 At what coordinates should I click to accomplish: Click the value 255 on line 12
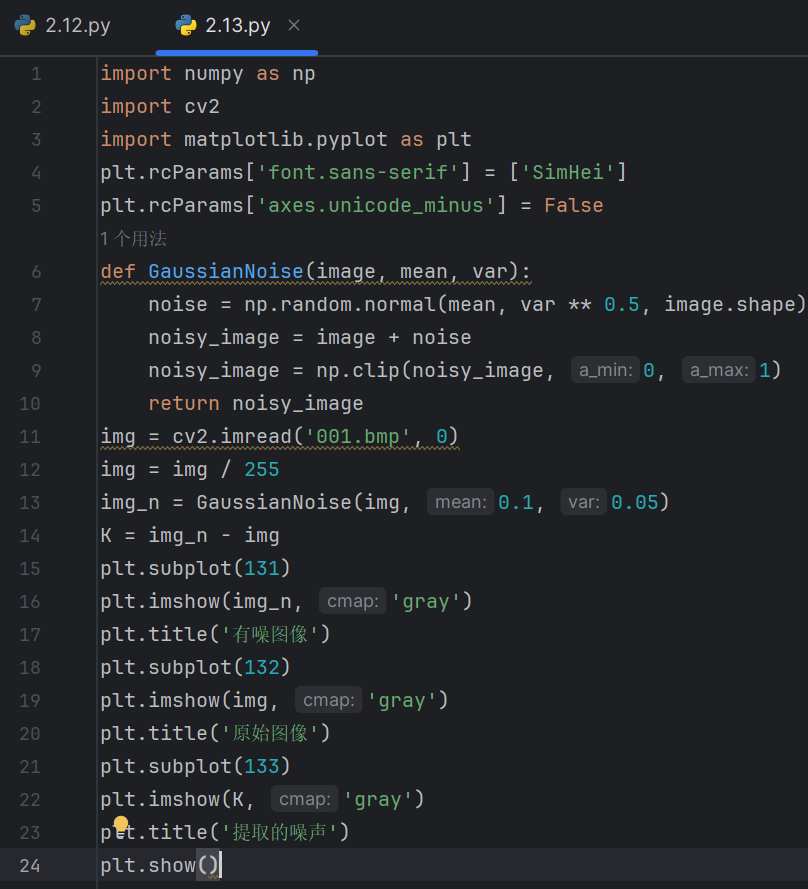coord(261,469)
